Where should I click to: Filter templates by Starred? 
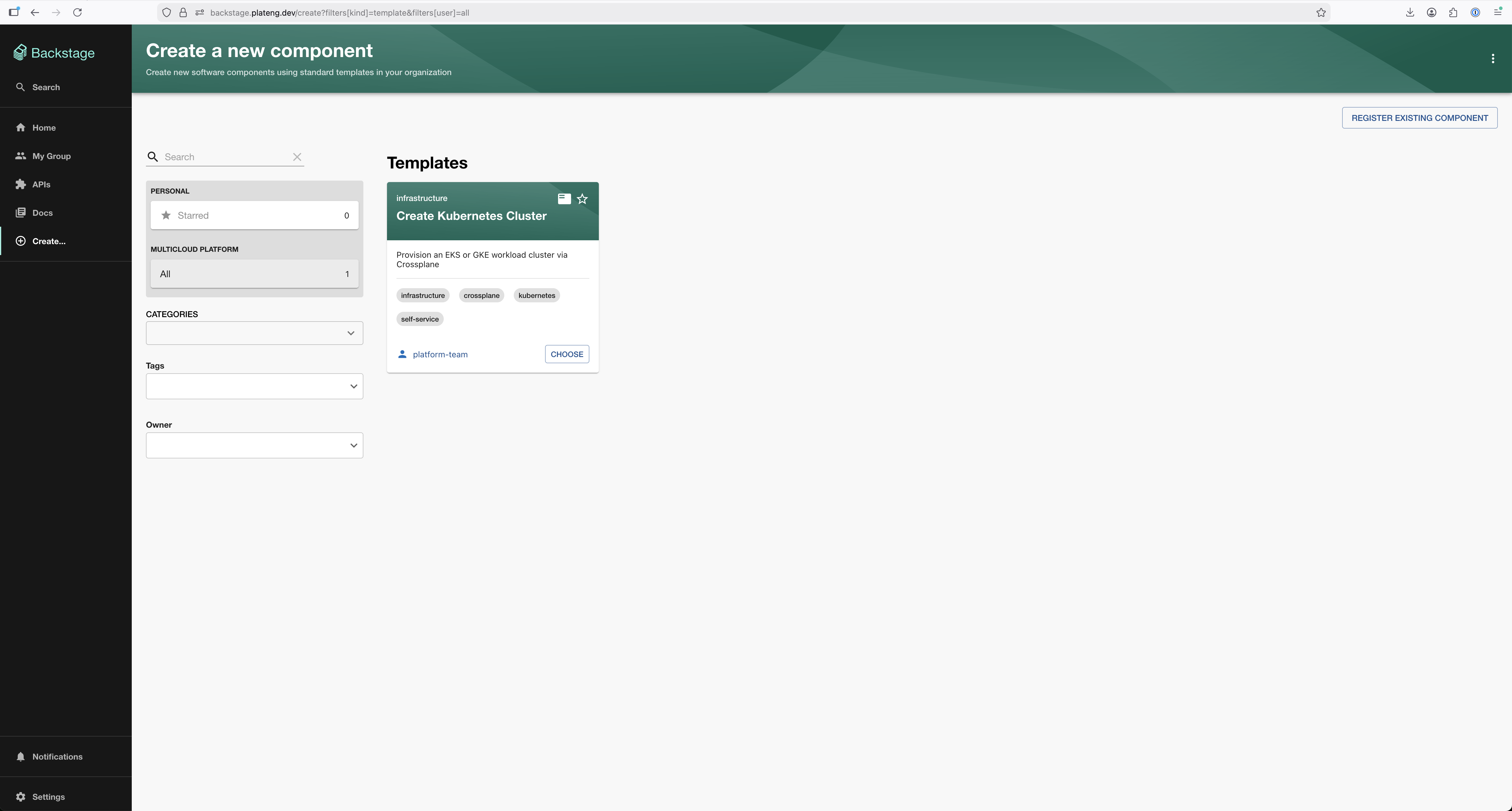254,215
